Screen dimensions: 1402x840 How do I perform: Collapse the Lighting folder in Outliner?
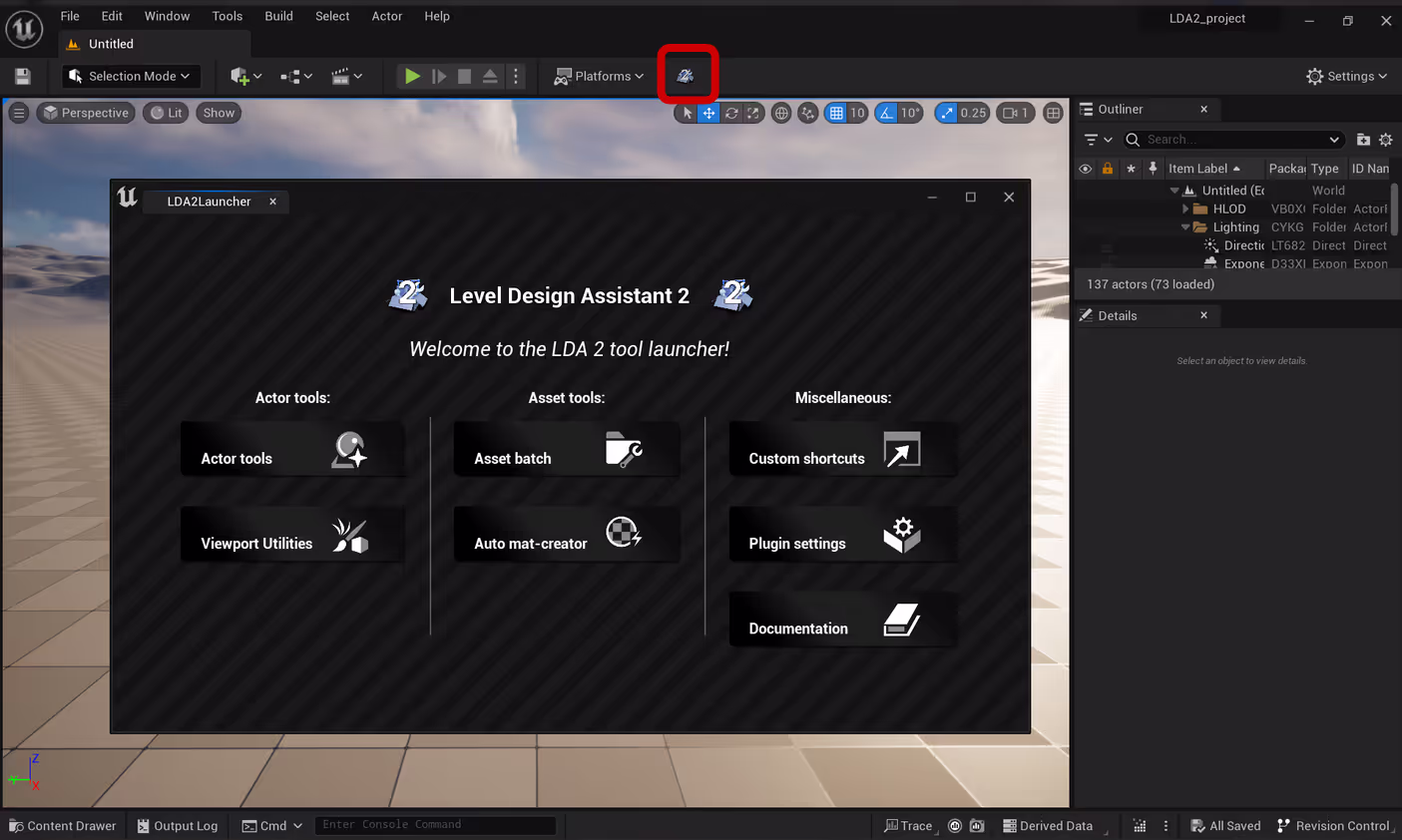[1185, 227]
